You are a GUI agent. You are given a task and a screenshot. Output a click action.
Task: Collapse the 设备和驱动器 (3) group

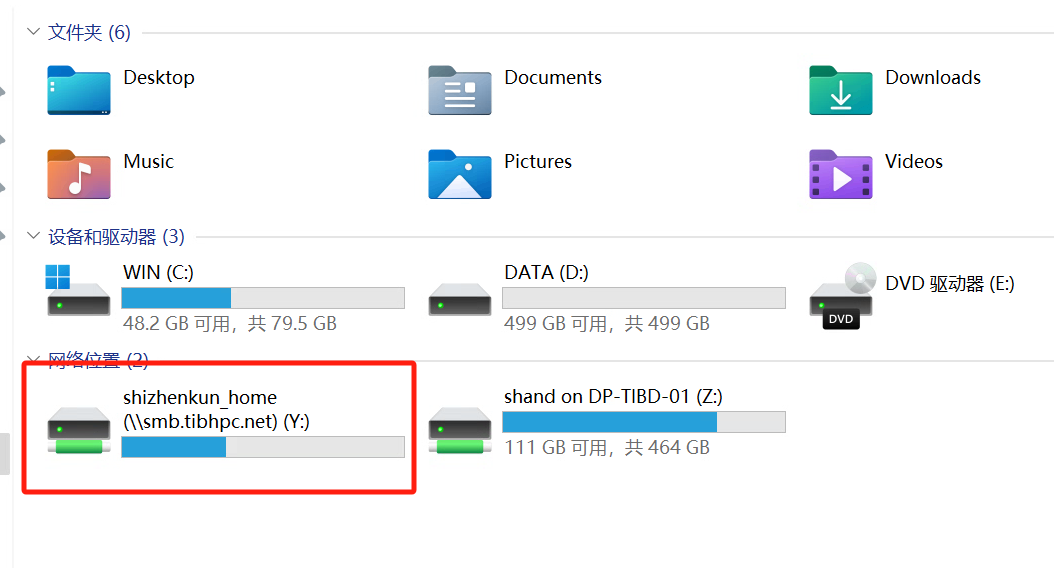click(x=33, y=236)
